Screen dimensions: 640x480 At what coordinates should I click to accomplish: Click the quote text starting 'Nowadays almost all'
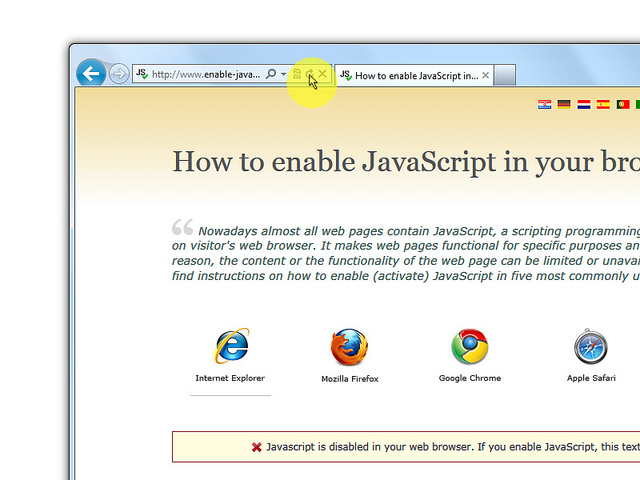pos(406,253)
